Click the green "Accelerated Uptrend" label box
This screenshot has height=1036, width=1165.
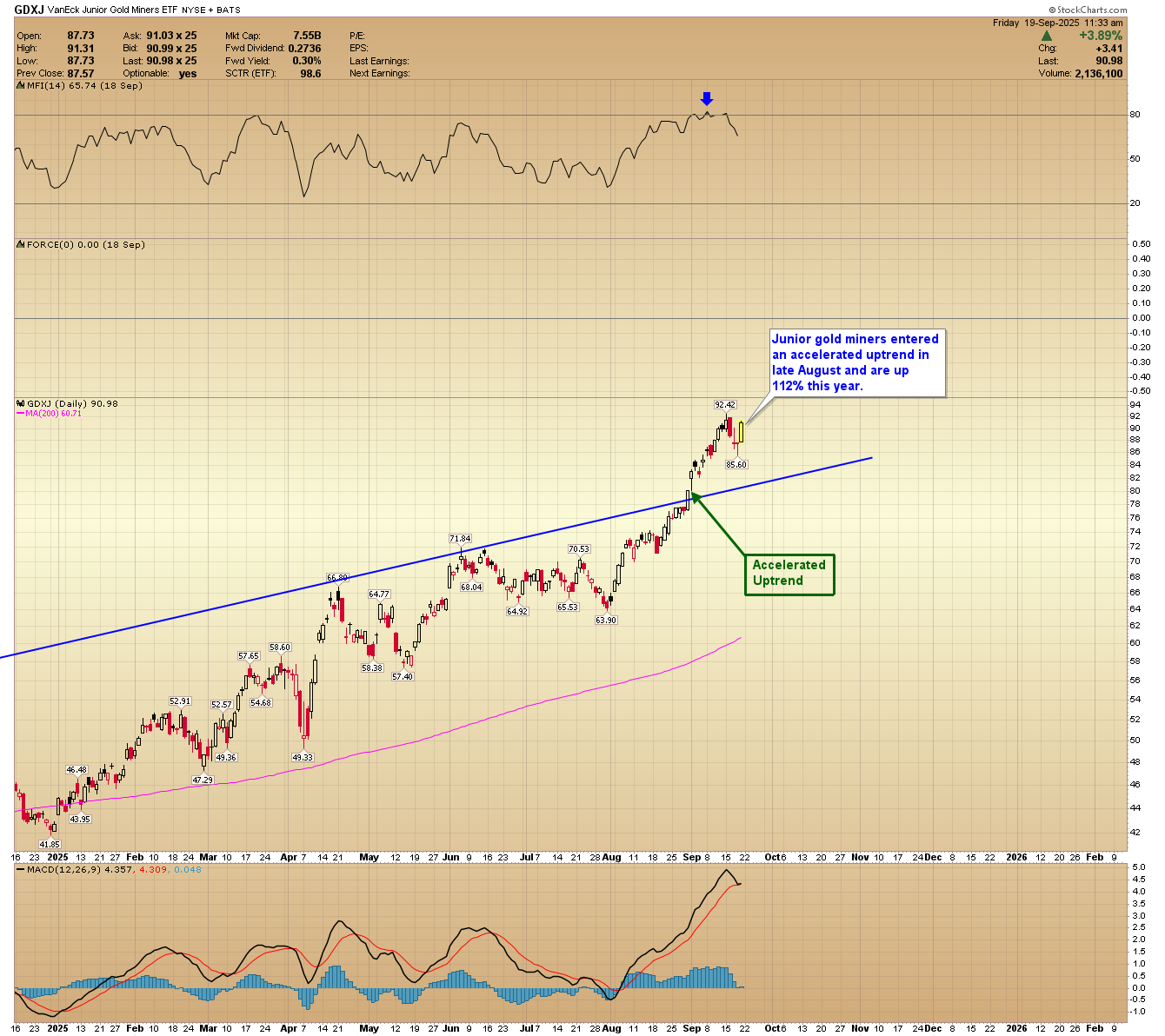(789, 574)
